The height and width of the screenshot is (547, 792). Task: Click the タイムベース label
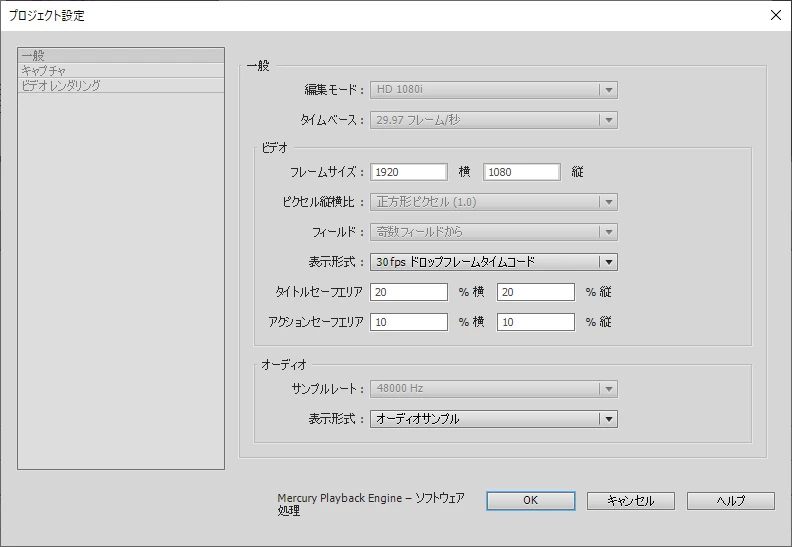tap(332, 120)
